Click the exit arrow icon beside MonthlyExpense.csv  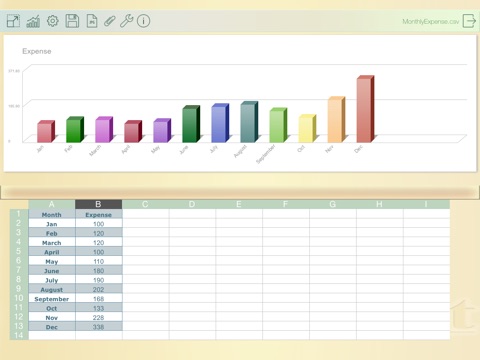point(469,21)
